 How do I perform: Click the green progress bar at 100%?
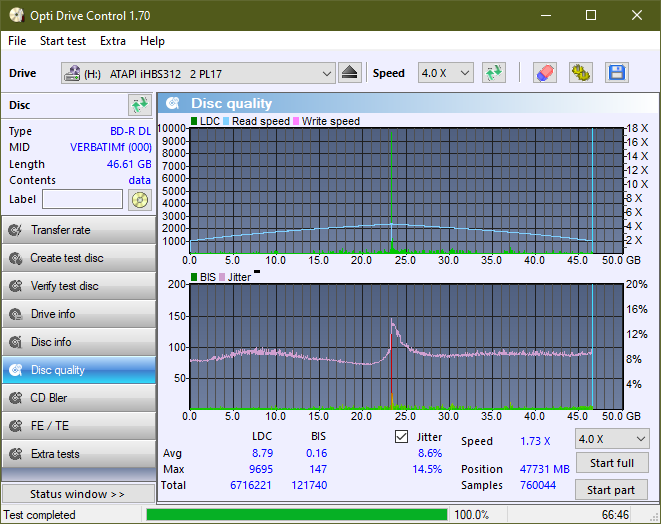pos(297,515)
